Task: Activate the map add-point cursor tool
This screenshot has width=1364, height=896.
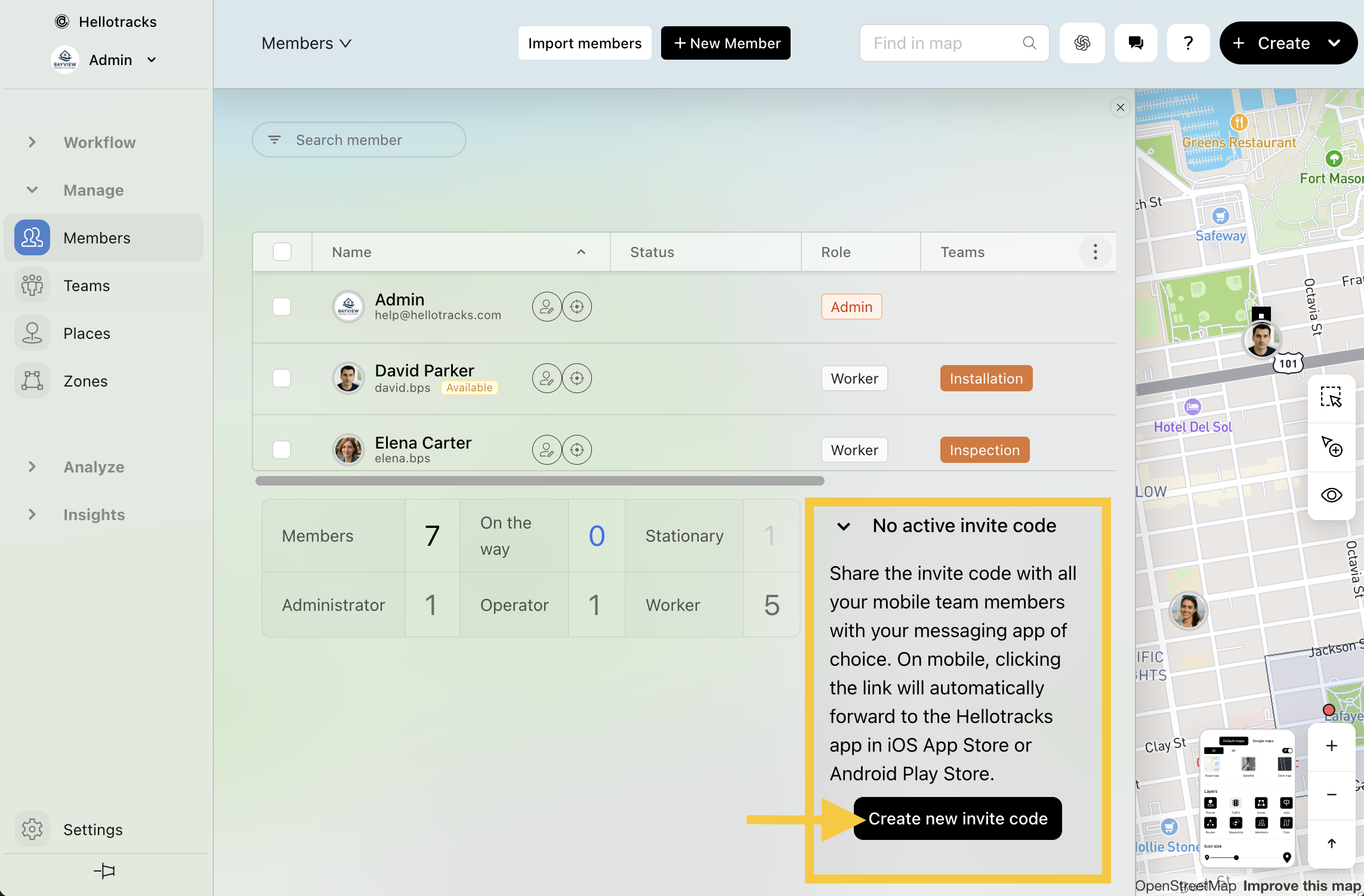Action: [x=1331, y=446]
